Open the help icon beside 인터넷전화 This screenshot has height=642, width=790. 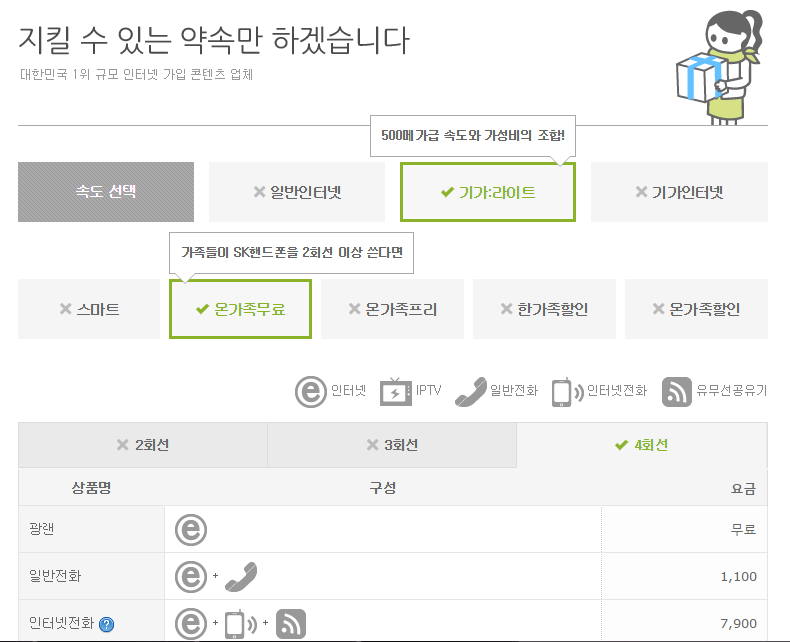[107, 625]
